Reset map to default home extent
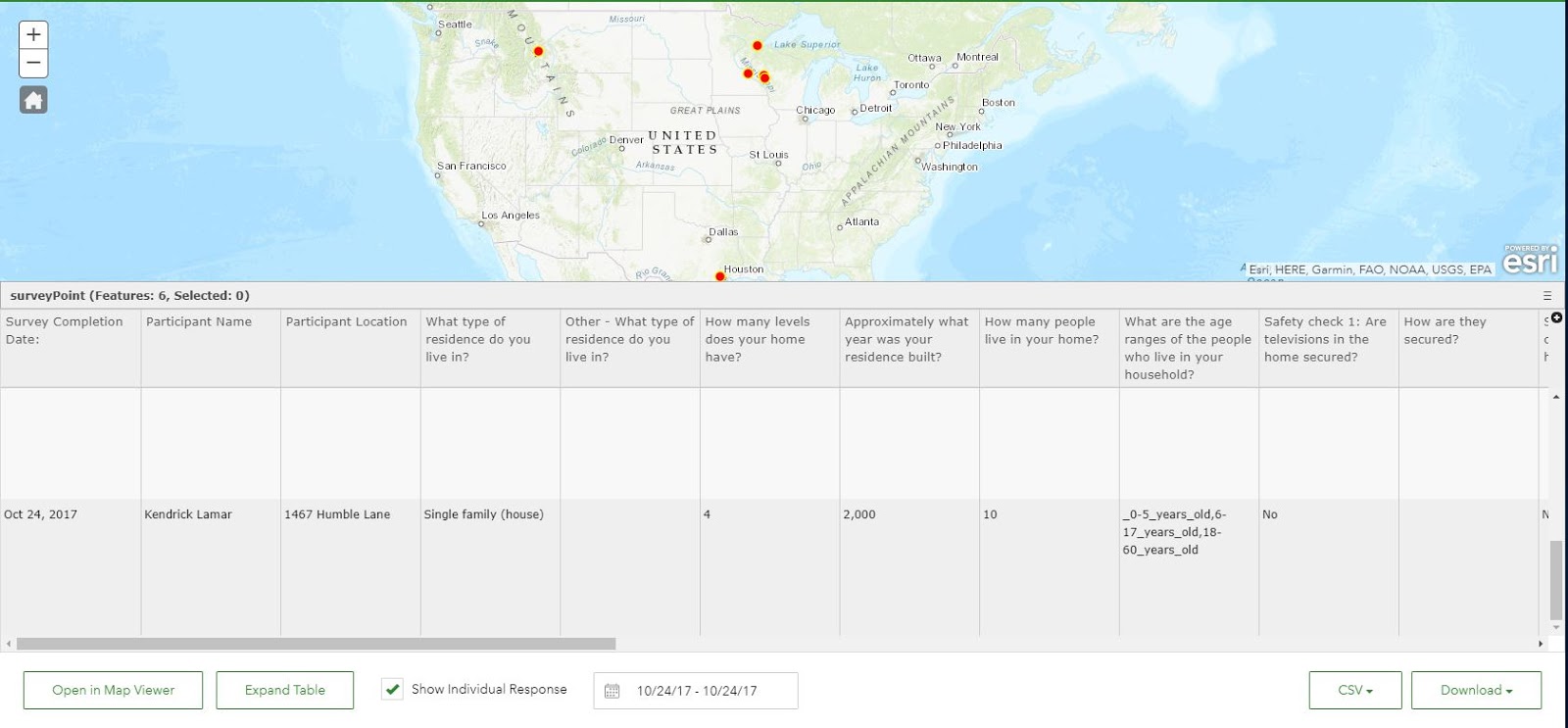Image resolution: width=1568 pixels, height=728 pixels. (33, 100)
